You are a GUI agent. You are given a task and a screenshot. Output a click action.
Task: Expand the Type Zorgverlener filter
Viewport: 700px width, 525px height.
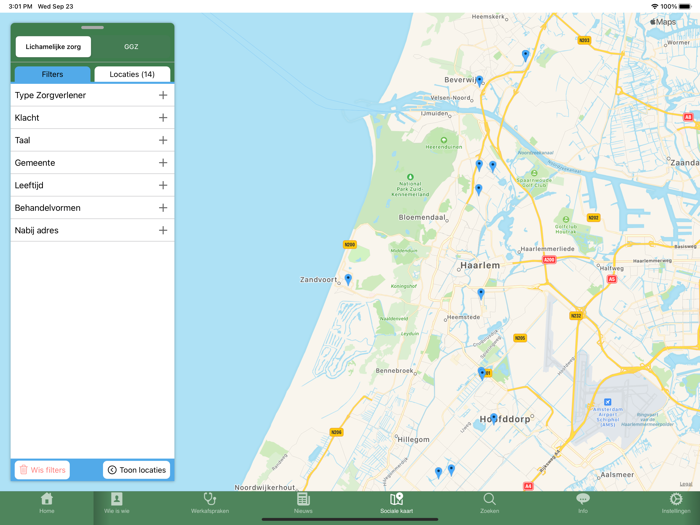92,95
